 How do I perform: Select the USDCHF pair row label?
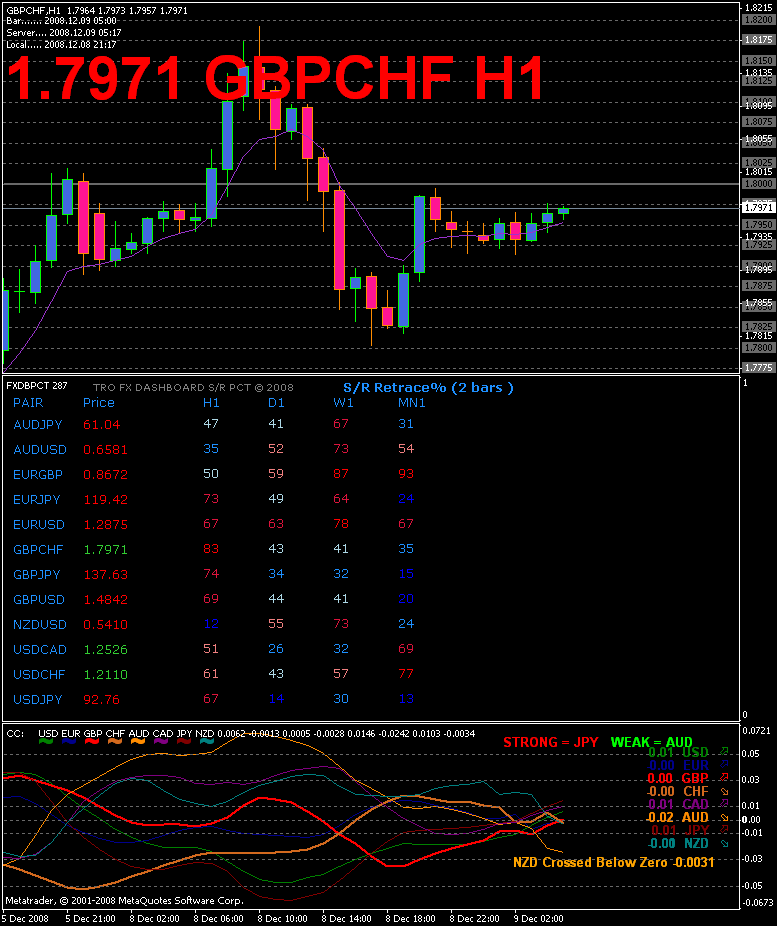tap(39, 674)
